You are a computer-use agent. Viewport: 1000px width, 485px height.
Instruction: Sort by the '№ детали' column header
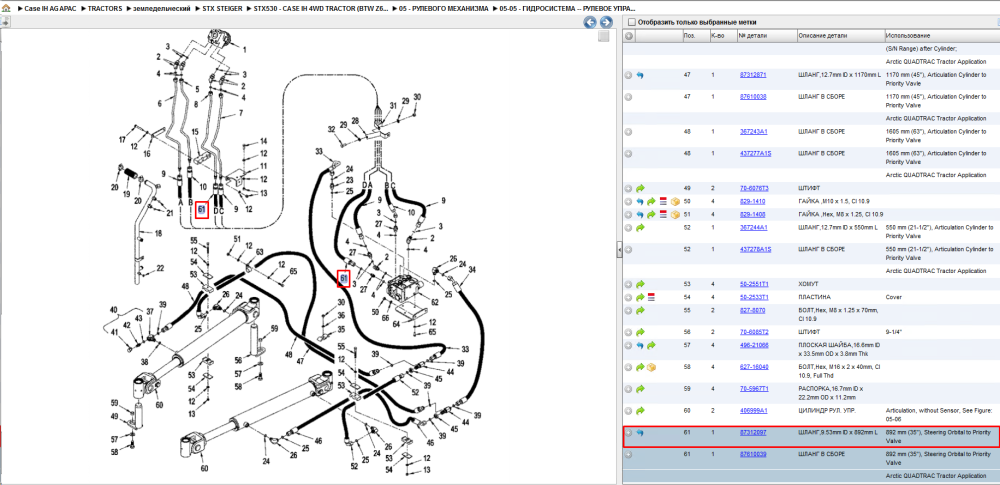point(766,36)
